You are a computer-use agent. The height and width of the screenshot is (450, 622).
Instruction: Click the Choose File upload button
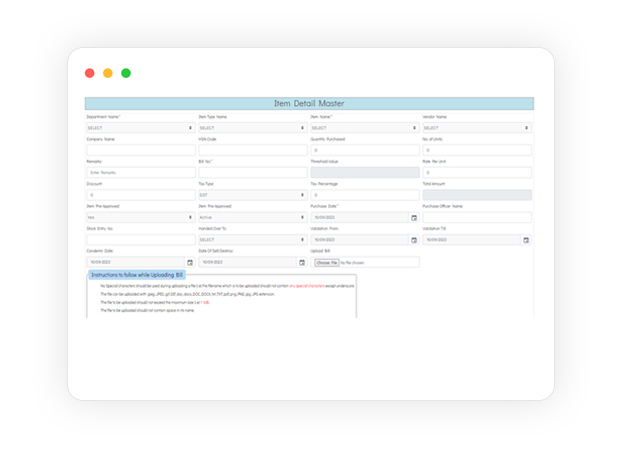tap(327, 263)
